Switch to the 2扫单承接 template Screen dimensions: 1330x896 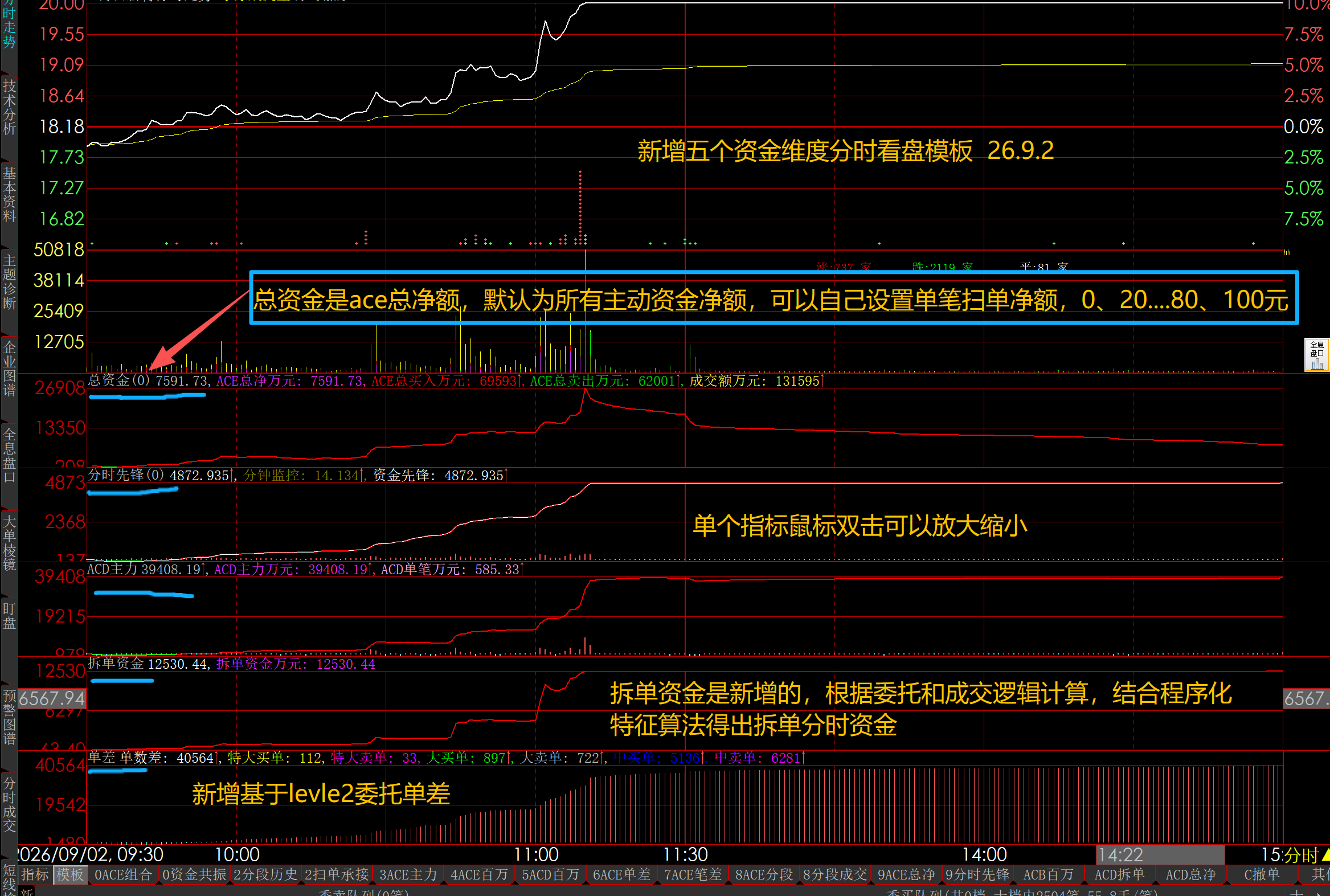337,874
